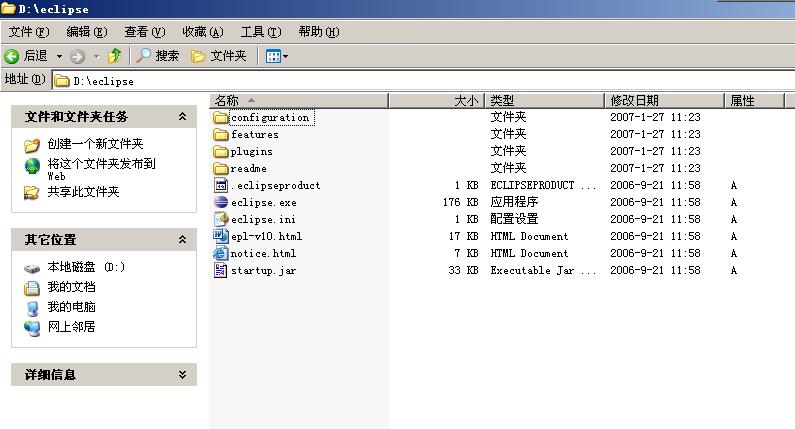Click the new folder task icon
This screenshot has height=429, width=795.
[x=31, y=145]
